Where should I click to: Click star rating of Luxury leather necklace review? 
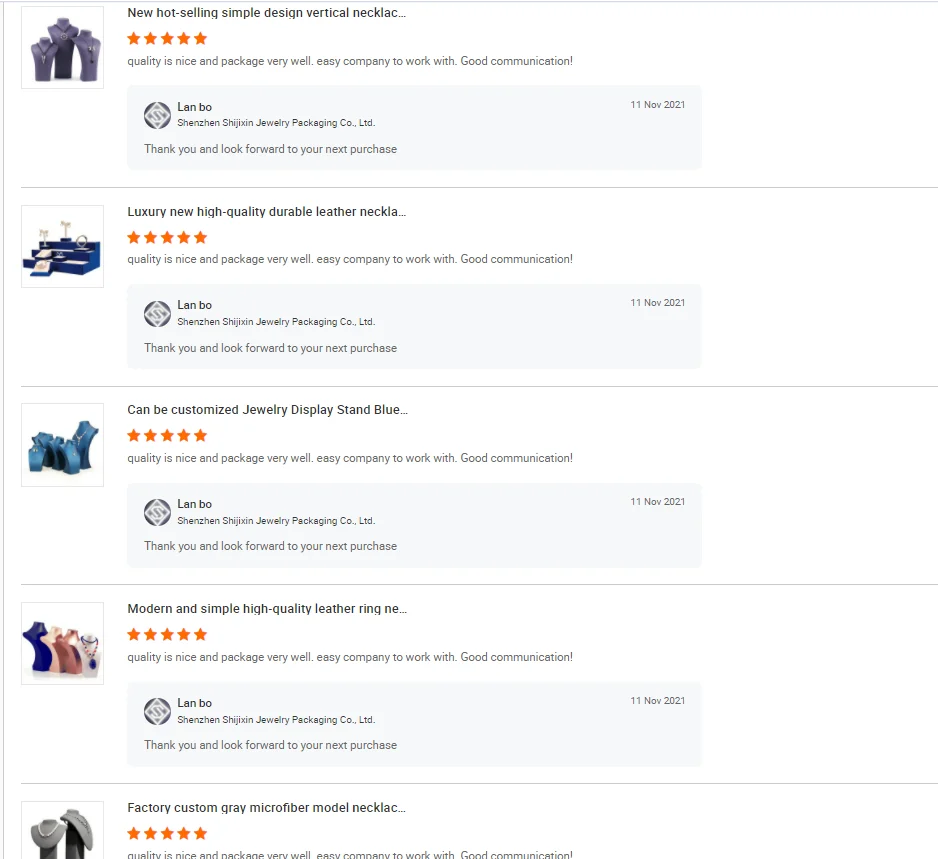coord(167,238)
